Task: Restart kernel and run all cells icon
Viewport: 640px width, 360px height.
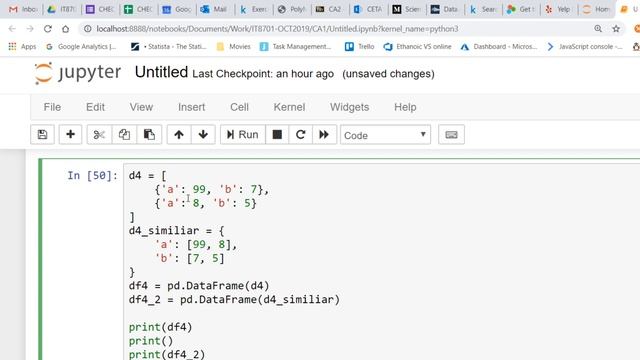Action: coord(324,135)
